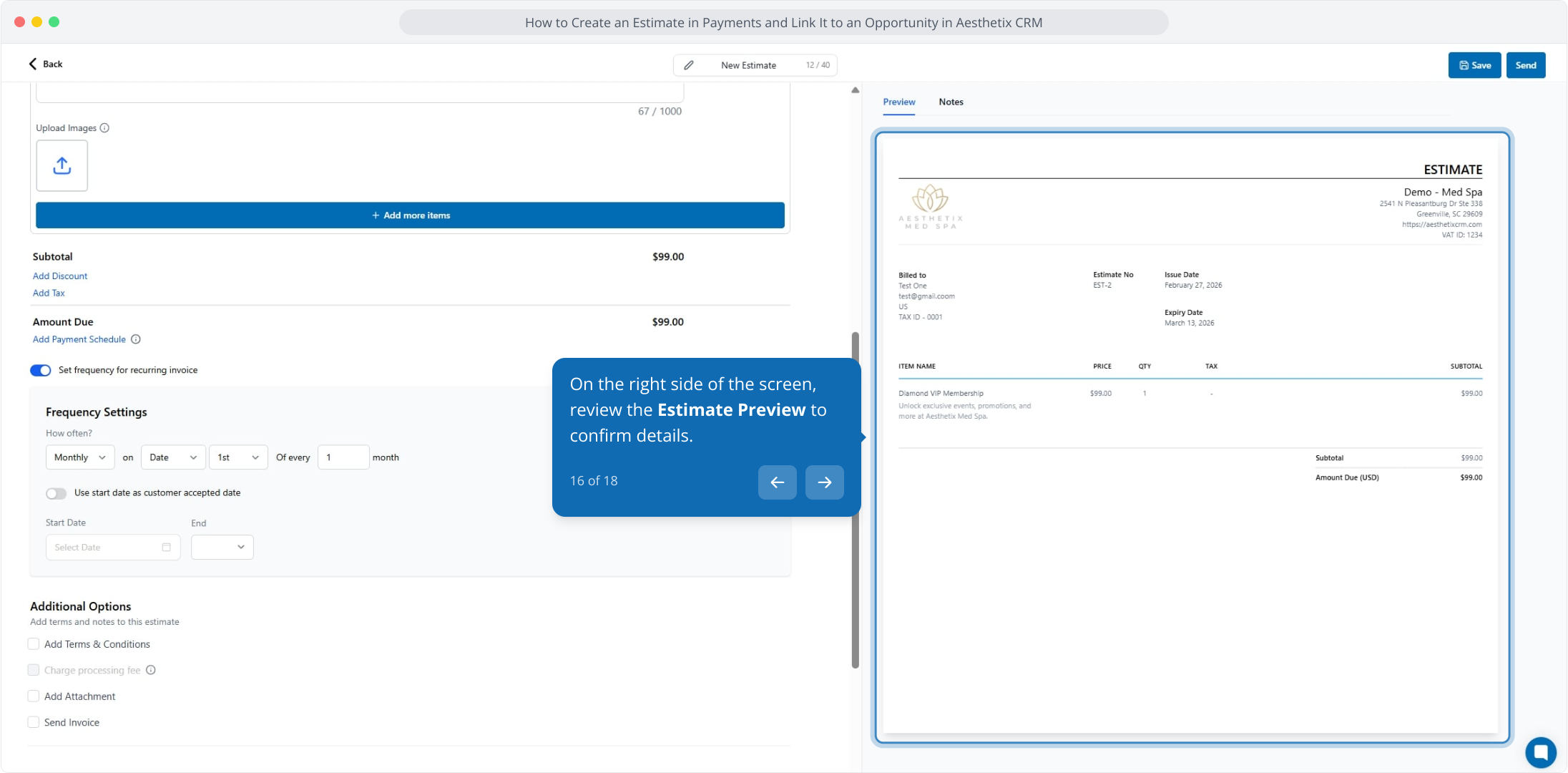This screenshot has height=773, width=1568.
Task: Switch to the Notes tab
Action: point(951,102)
